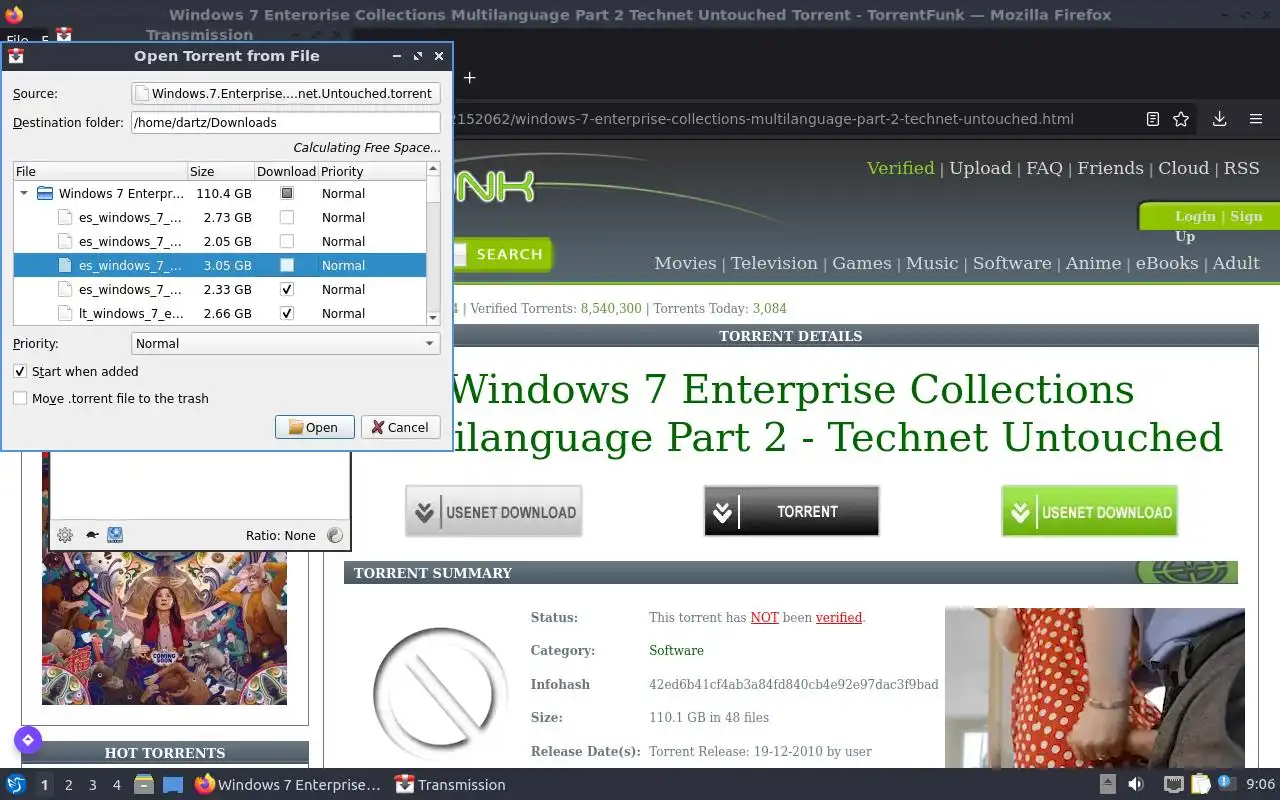Click the yellow clipboard tray icon
This screenshot has height=800, width=1280.
tap(1201, 785)
